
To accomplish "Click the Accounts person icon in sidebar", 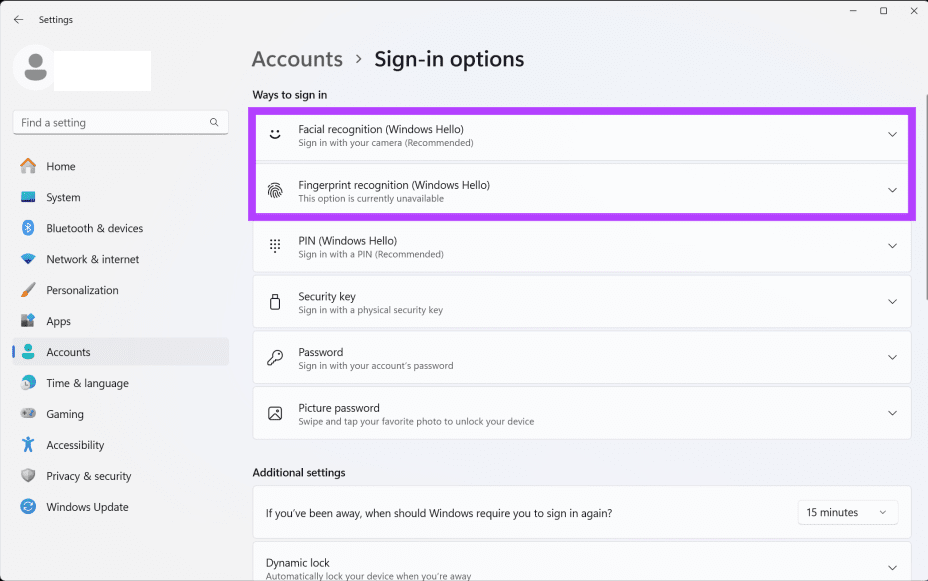I will point(28,351).
